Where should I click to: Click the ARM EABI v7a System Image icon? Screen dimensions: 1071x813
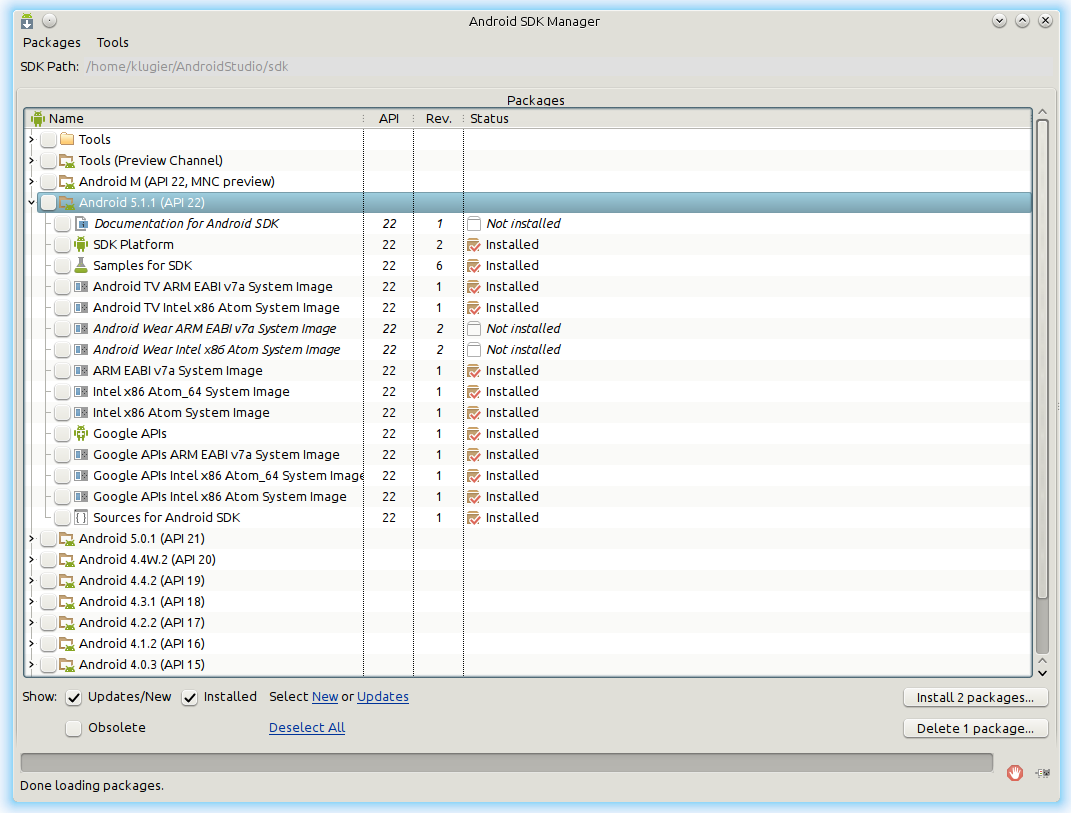click(81, 371)
